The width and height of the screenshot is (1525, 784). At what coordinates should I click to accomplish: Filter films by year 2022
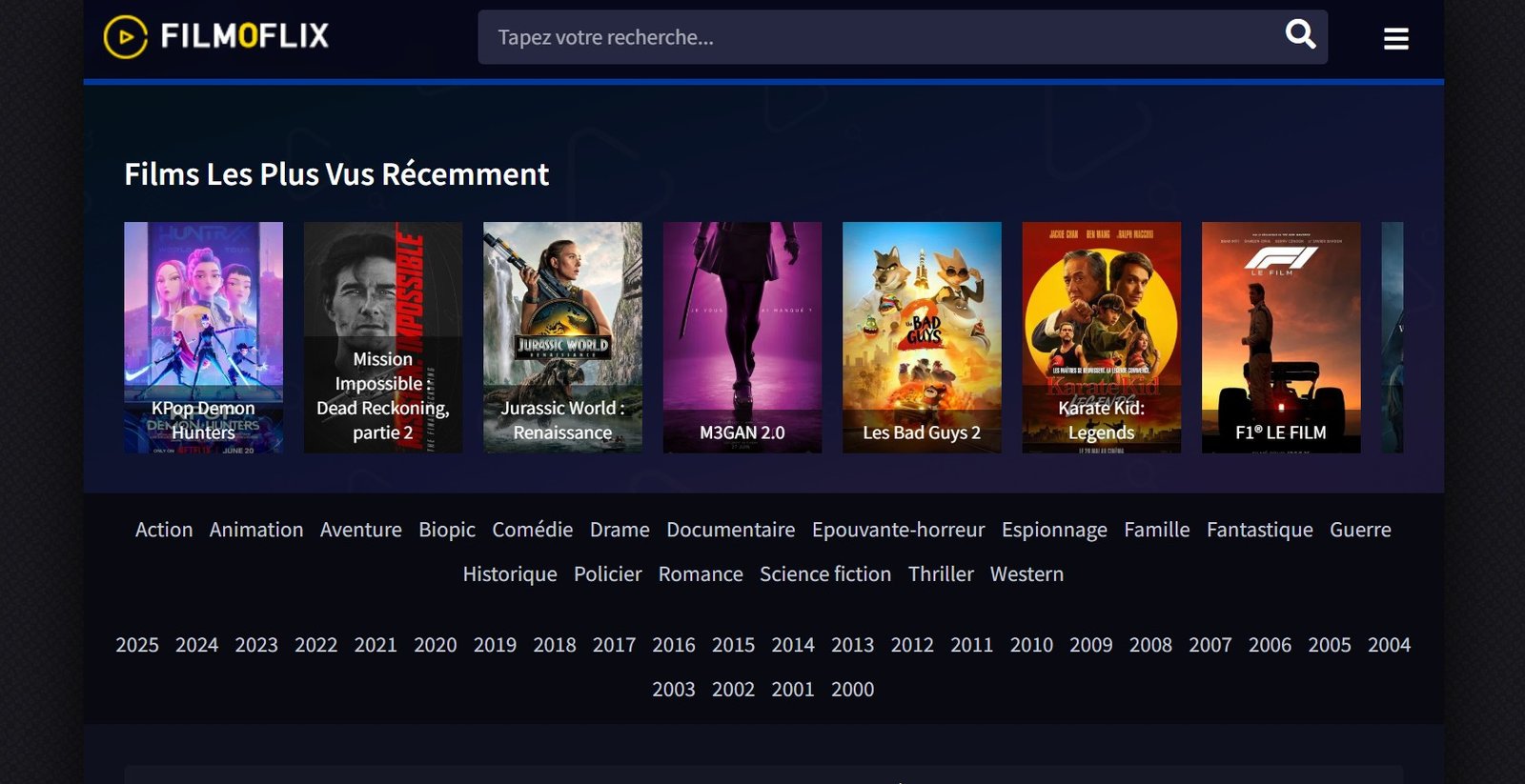click(x=316, y=645)
